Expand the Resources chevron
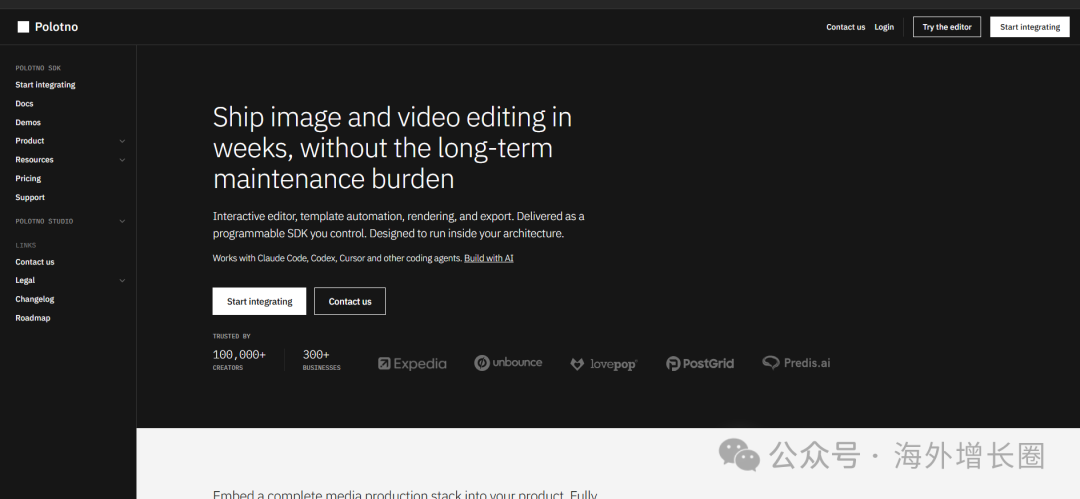1080x499 pixels. click(x=122, y=160)
